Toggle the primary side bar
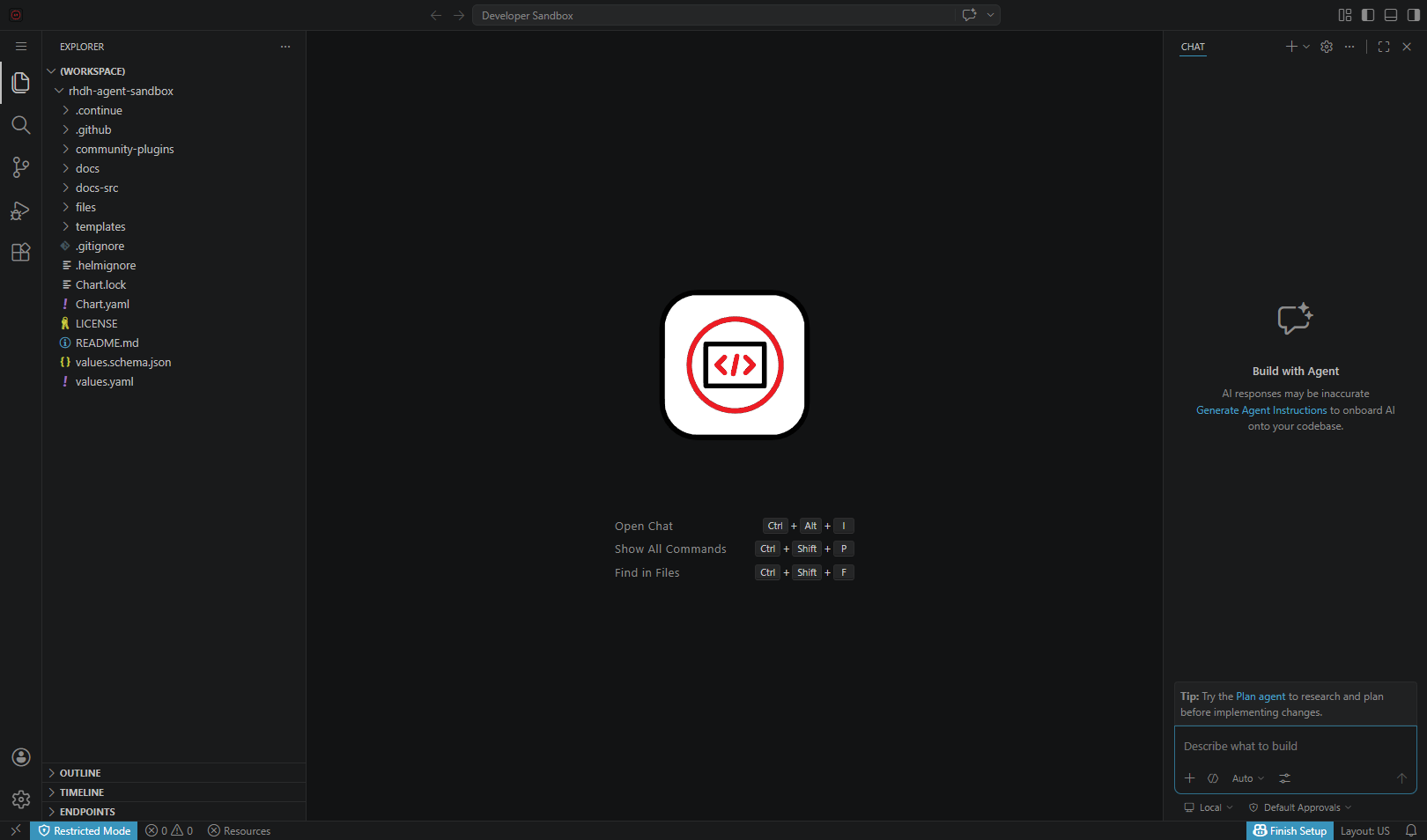Image resolution: width=1427 pixels, height=840 pixels. 1368,15
